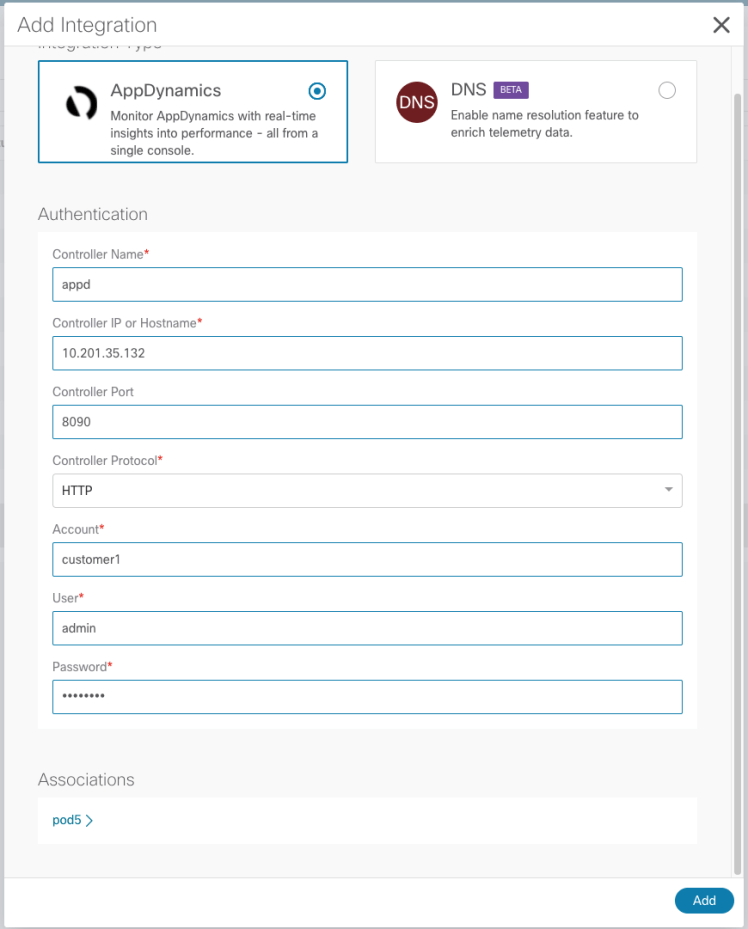Click the AppDynamics card title
Screen dimensions: 748x929
coord(166,91)
